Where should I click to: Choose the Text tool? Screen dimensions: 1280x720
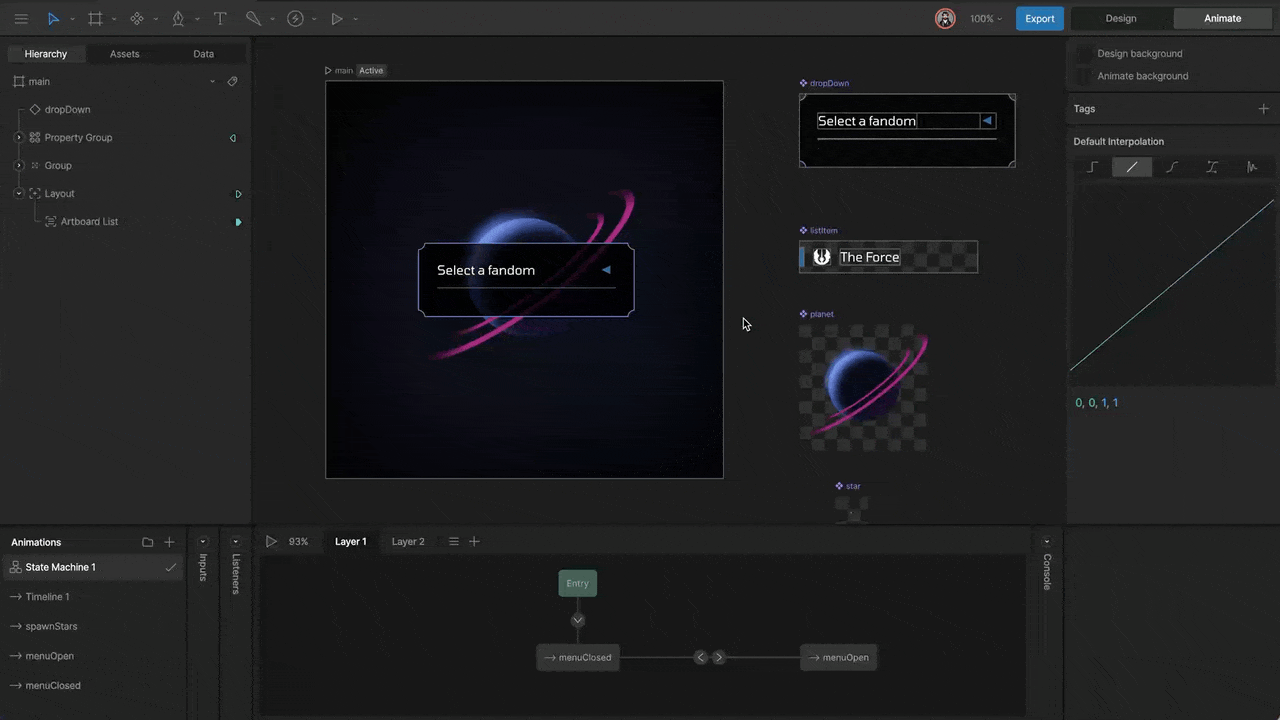point(220,19)
